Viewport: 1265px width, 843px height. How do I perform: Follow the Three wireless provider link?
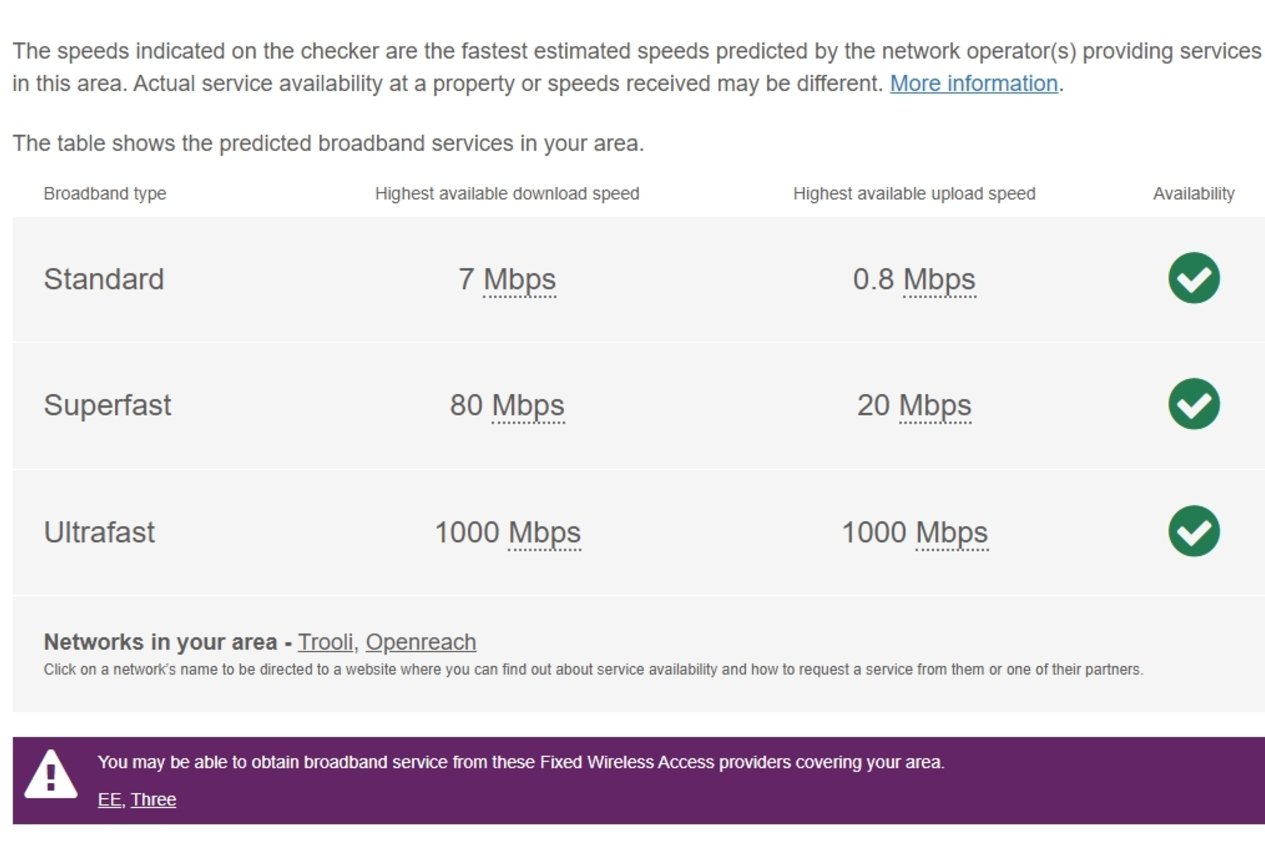[153, 800]
